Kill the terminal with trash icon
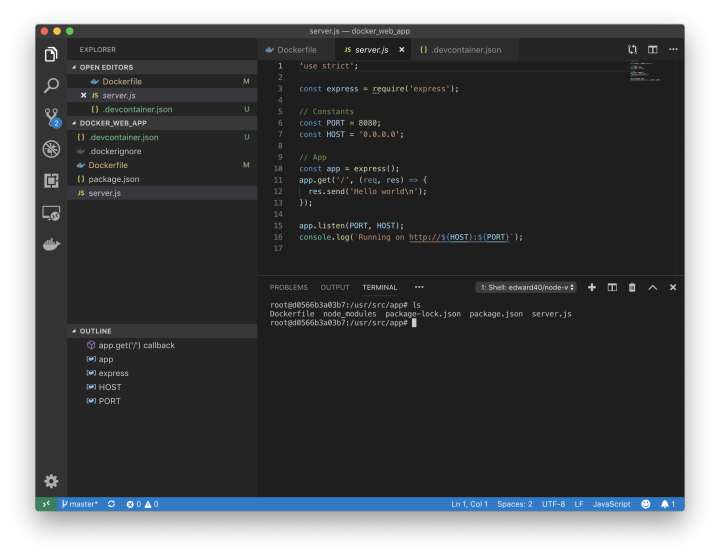Viewport: 720px width, 558px height. point(632,287)
